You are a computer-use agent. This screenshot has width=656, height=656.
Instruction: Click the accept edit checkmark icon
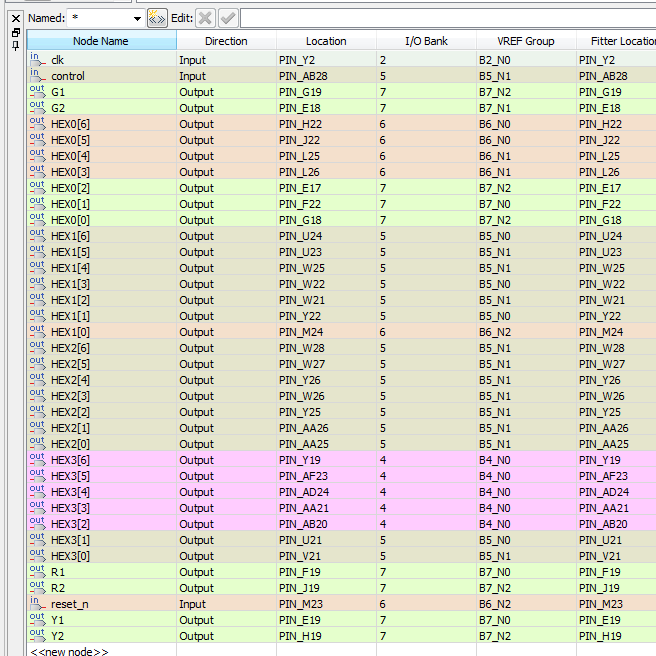coord(228,18)
